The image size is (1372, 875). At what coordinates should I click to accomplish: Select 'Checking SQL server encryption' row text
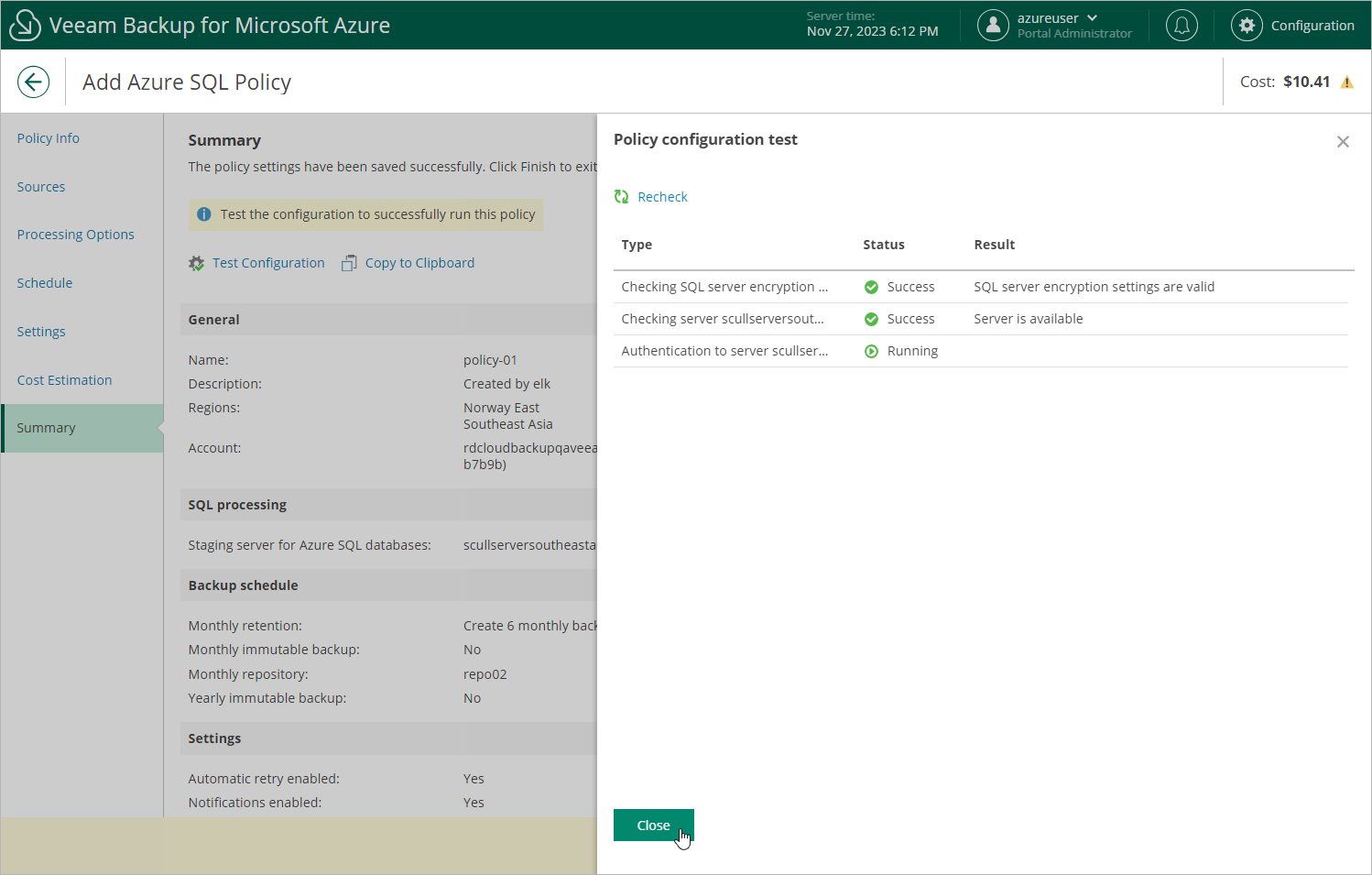[724, 287]
